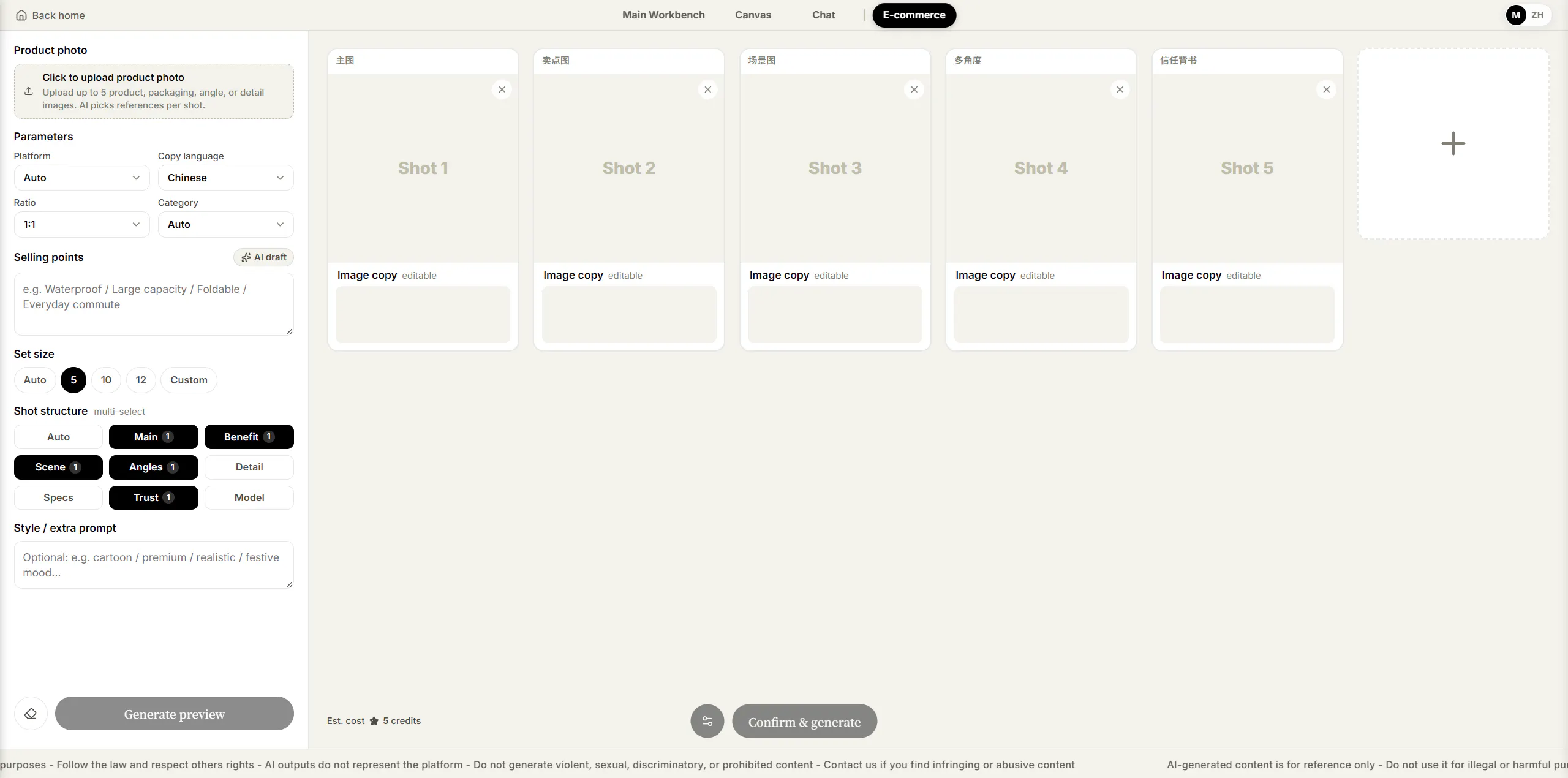Edit Image copy field under Shot 3
Viewport: 1568px width, 778px height.
[x=835, y=315]
